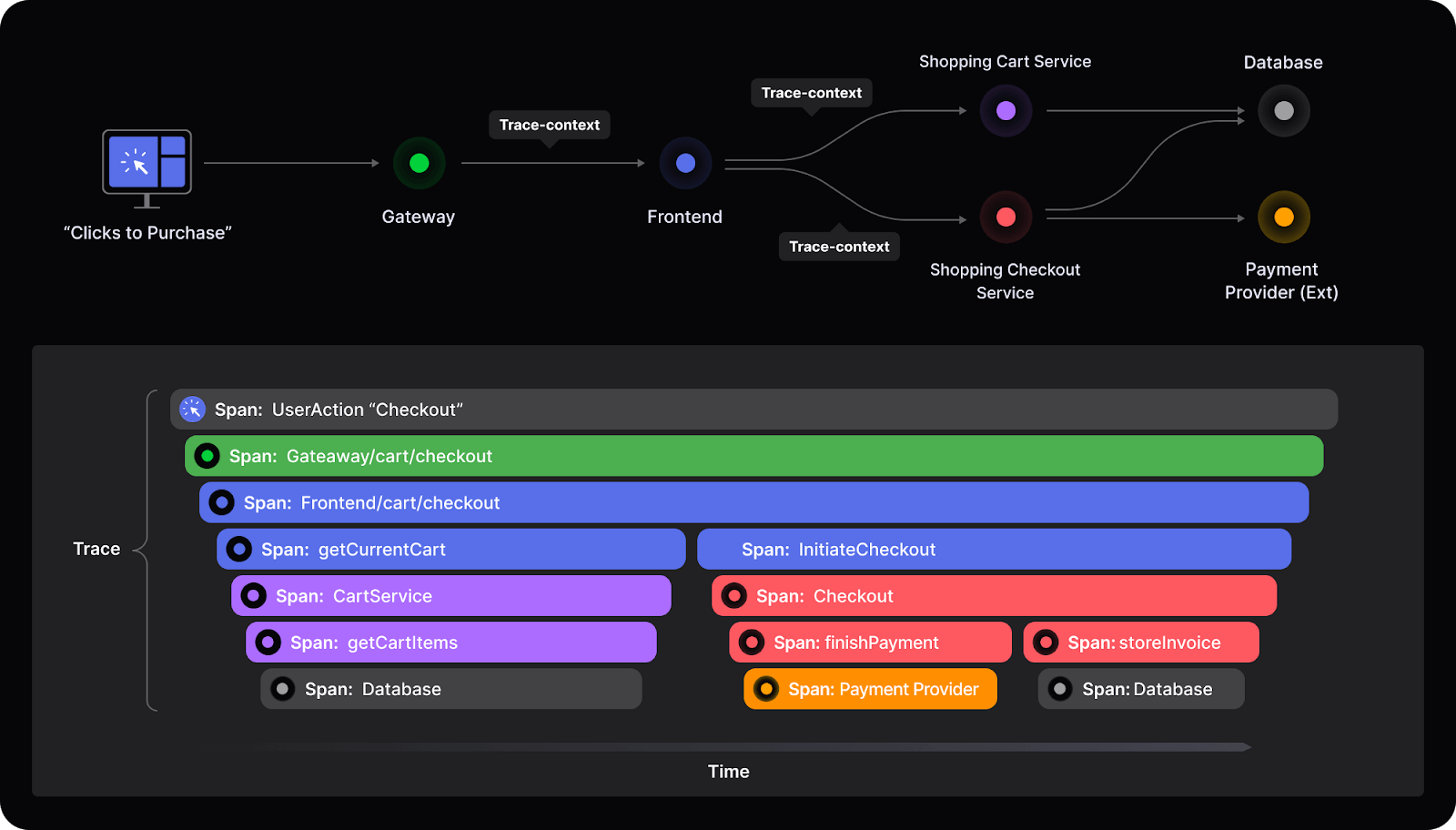Select the upper Trace-context badge

point(811,93)
